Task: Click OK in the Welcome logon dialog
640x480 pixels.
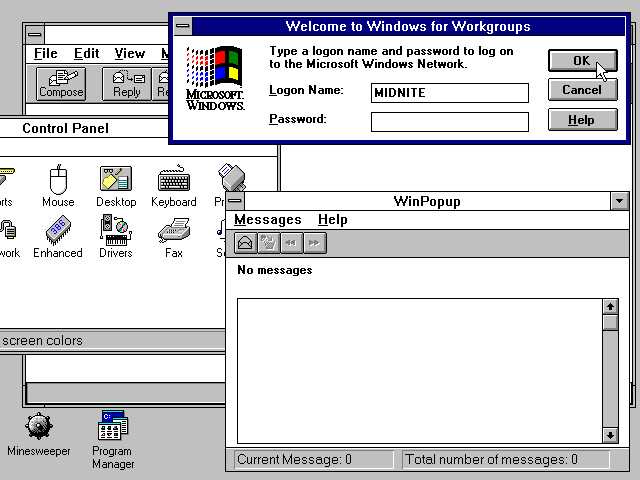Action: click(x=582, y=60)
